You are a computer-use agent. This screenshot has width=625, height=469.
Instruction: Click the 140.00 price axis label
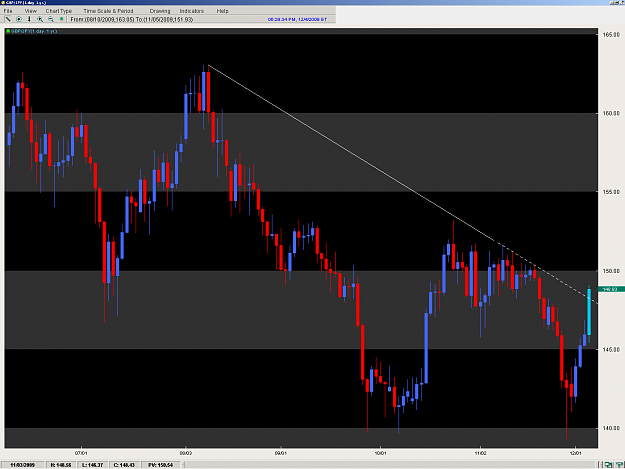point(611,428)
